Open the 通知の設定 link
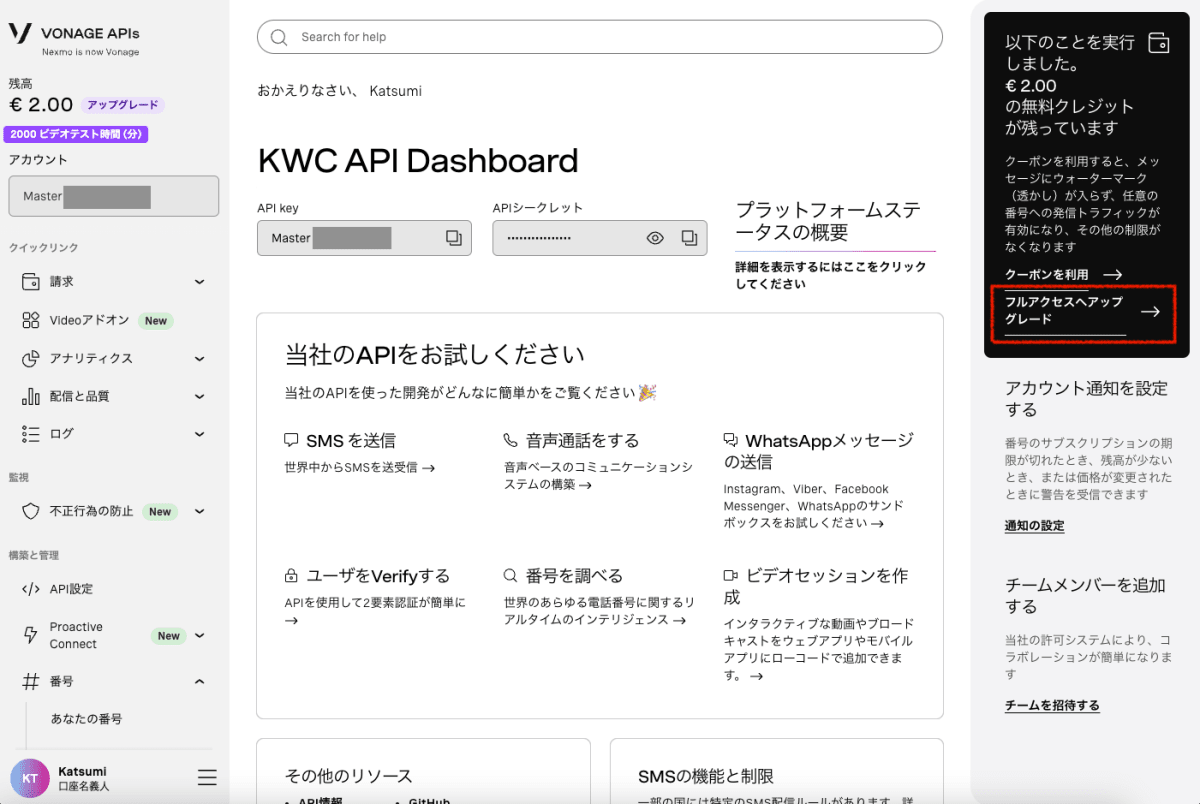Screen dimensions: 1200x804 coord(1034,526)
